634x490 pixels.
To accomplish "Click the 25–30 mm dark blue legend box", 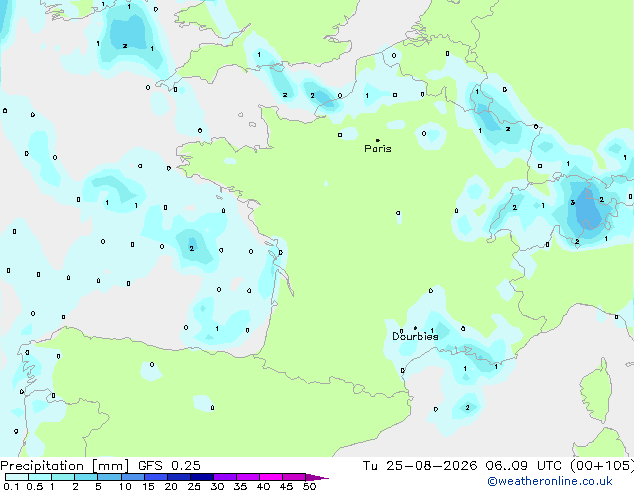I will point(202,477).
